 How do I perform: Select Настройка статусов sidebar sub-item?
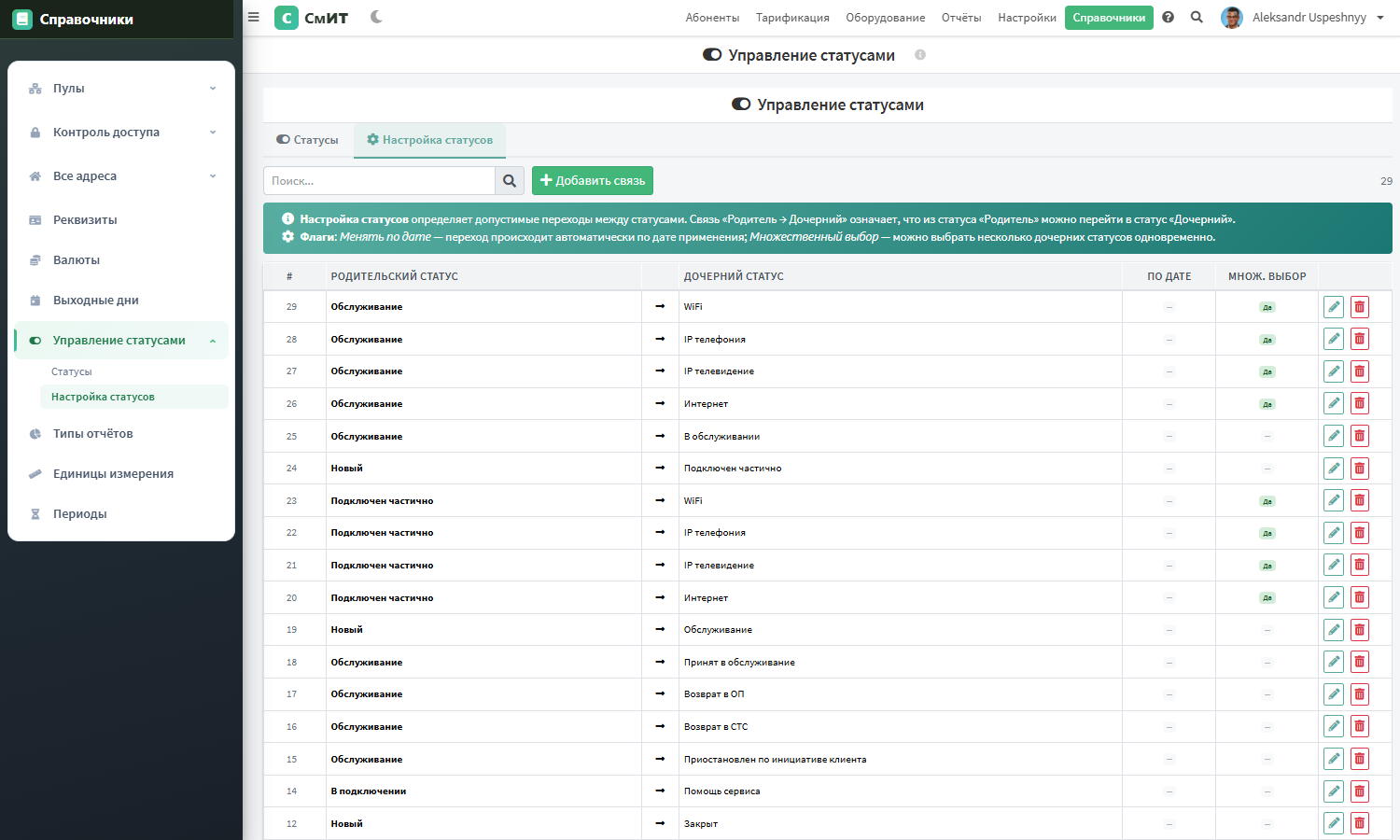[134, 397]
